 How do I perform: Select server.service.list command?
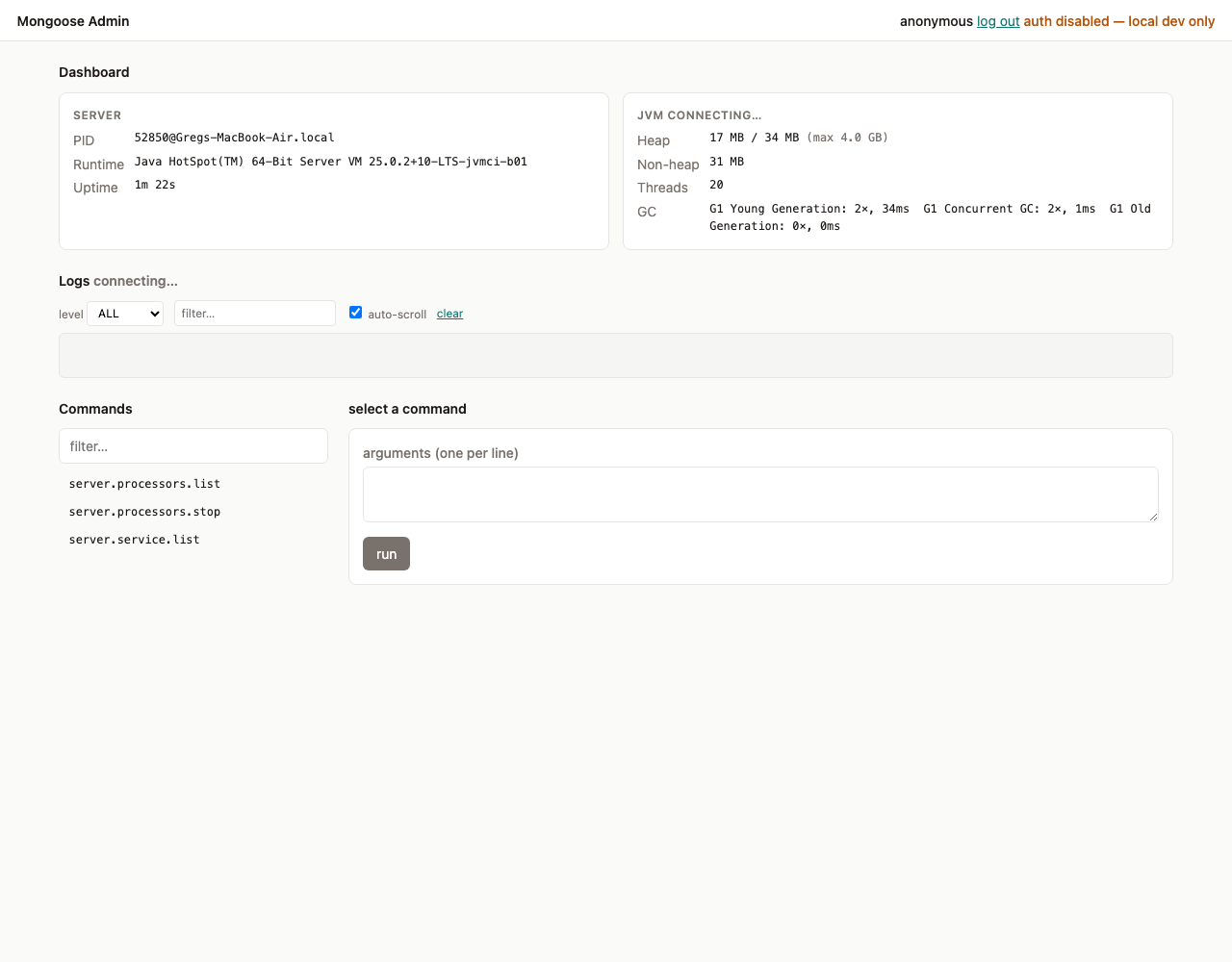click(x=135, y=540)
